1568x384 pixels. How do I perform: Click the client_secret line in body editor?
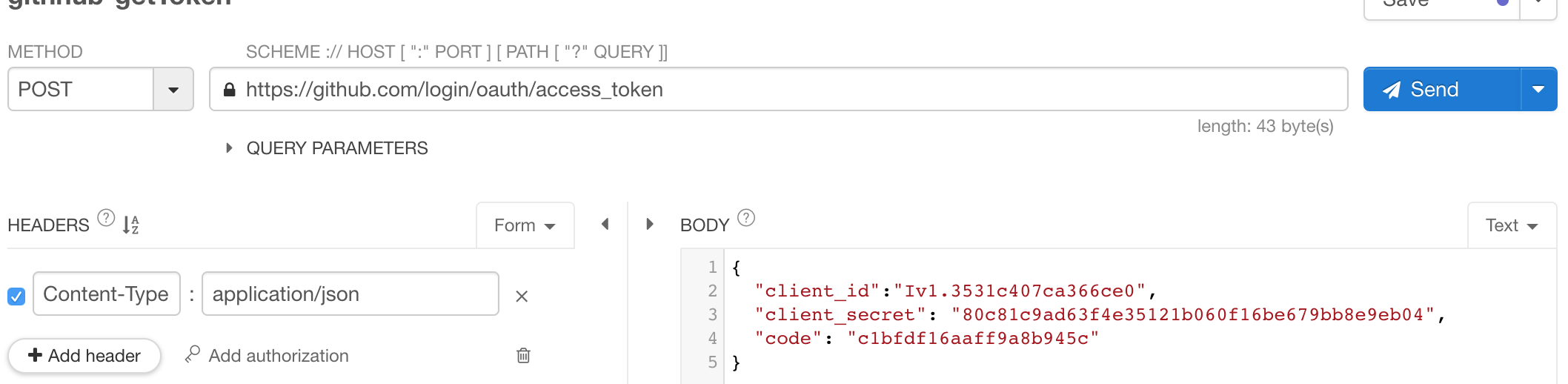coord(1100,315)
